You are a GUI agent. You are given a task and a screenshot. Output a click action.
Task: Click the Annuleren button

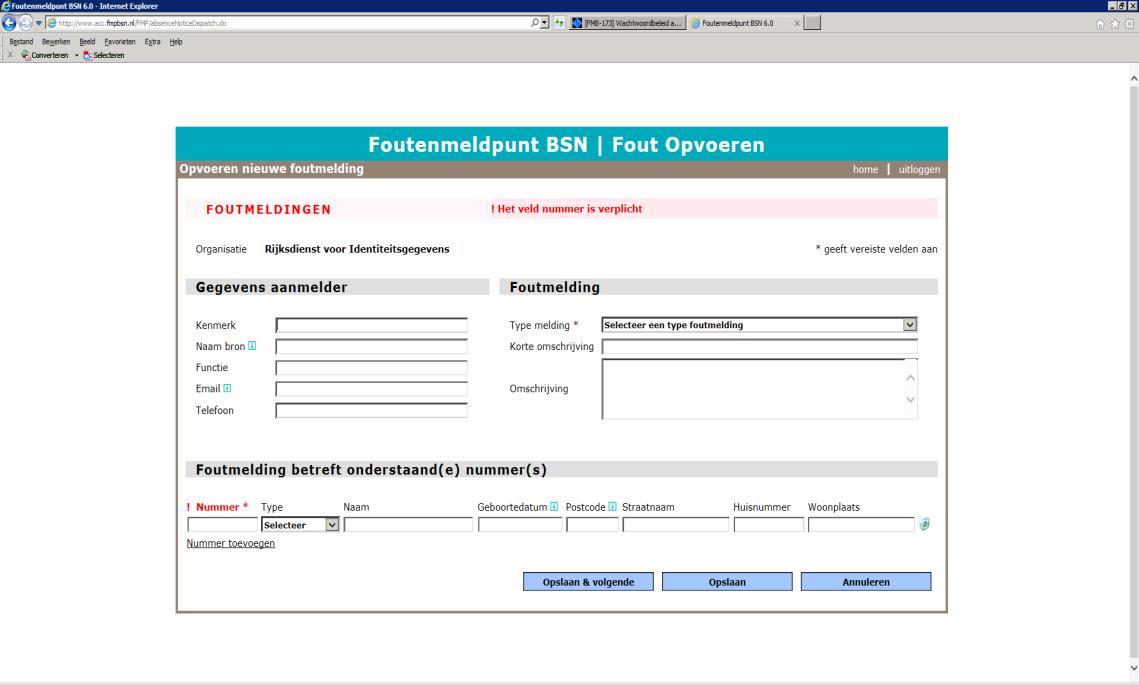pyautogui.click(x=866, y=582)
